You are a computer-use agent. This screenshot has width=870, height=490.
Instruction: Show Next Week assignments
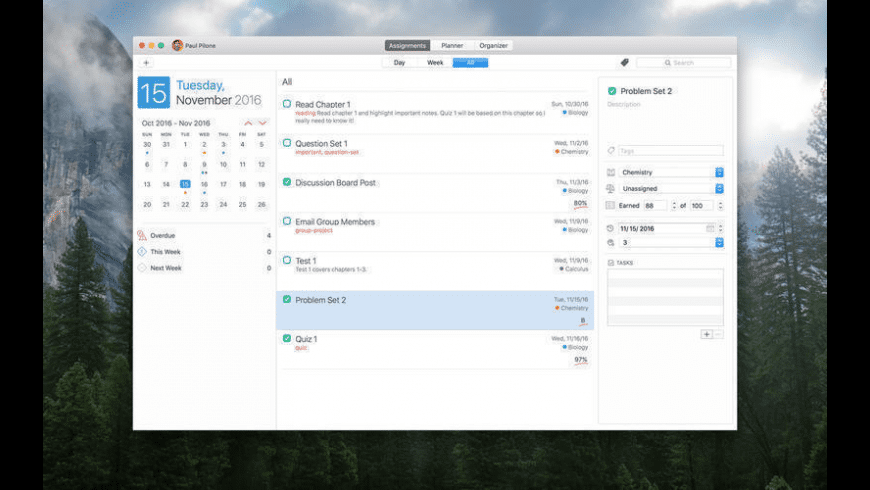204,268
